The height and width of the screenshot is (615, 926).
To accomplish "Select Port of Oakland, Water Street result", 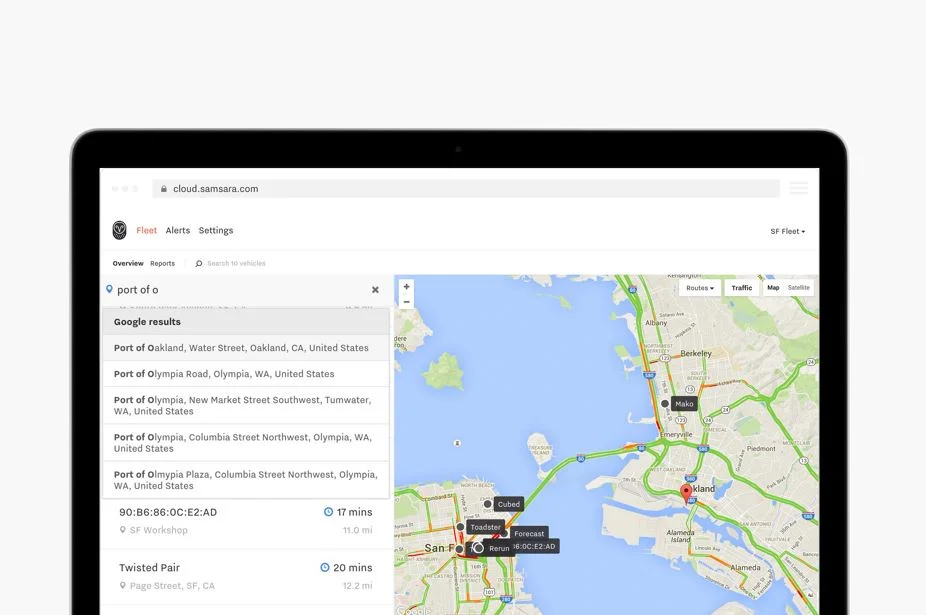I will [x=246, y=348].
